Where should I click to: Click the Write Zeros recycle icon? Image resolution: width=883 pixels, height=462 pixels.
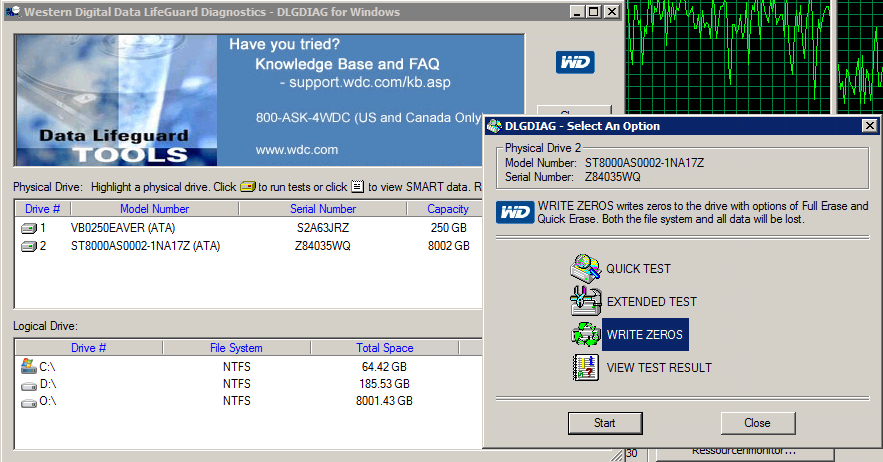pos(586,334)
